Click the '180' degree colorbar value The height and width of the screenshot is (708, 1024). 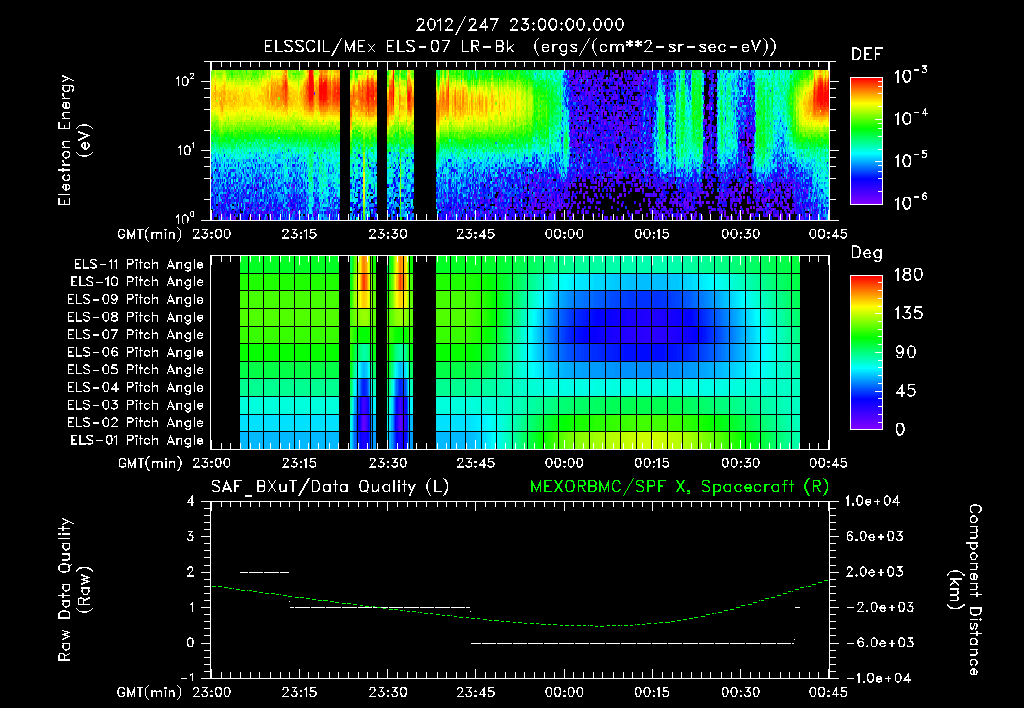tap(908, 275)
